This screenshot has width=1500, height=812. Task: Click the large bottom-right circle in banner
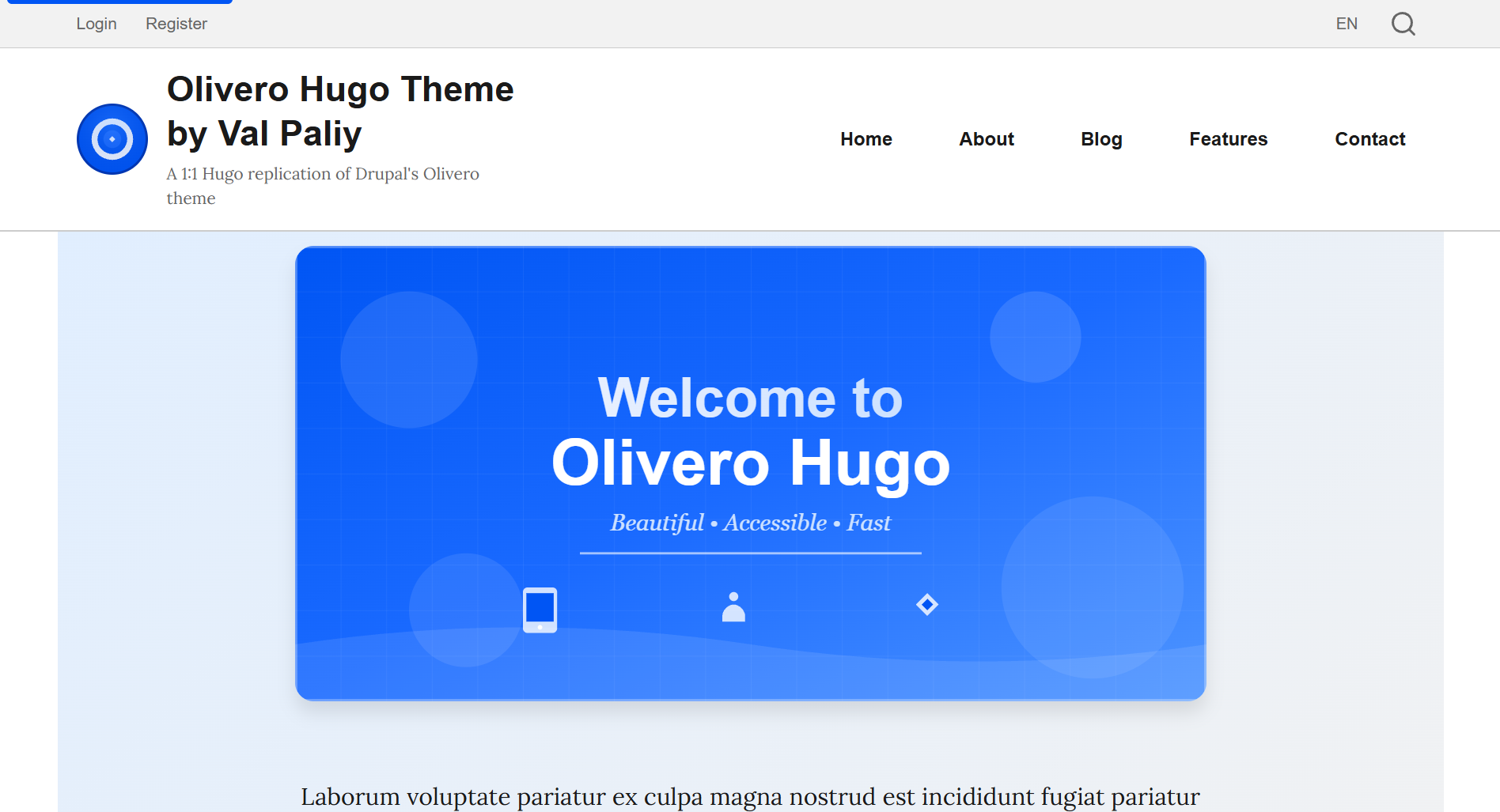click(x=1092, y=587)
